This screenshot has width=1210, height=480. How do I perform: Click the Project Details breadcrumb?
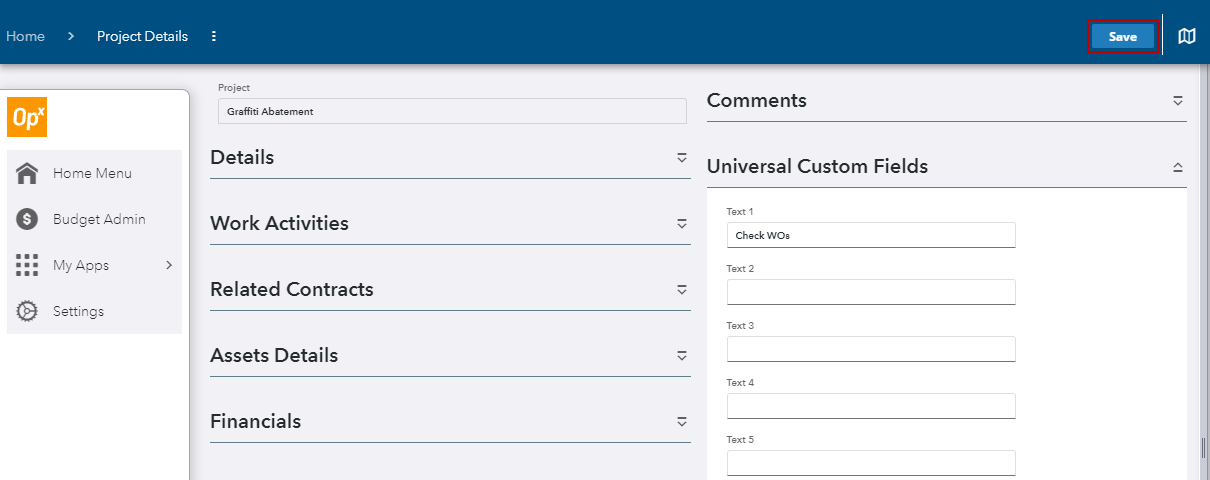(x=142, y=36)
